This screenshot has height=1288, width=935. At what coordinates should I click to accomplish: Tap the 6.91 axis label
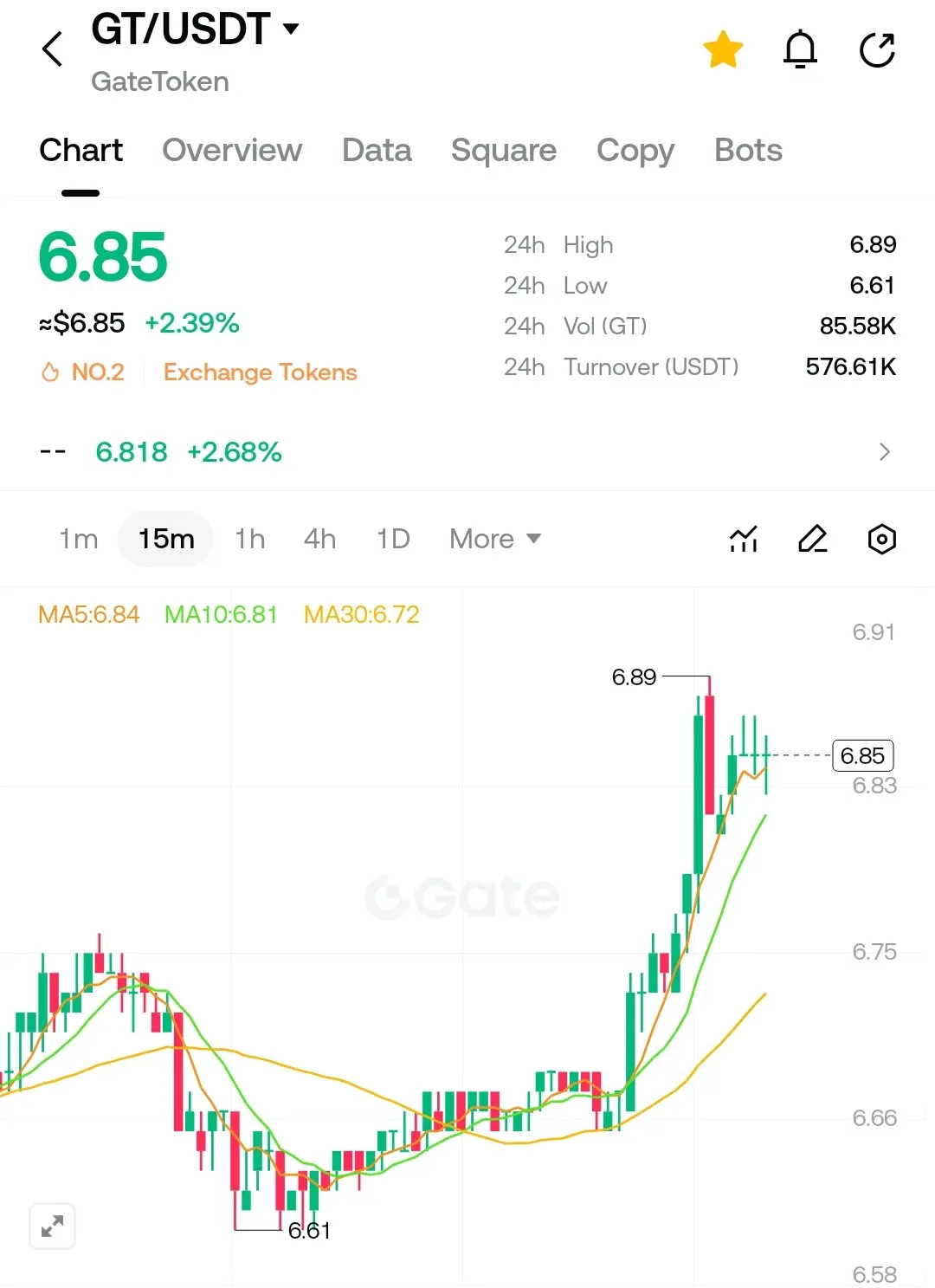tap(874, 632)
